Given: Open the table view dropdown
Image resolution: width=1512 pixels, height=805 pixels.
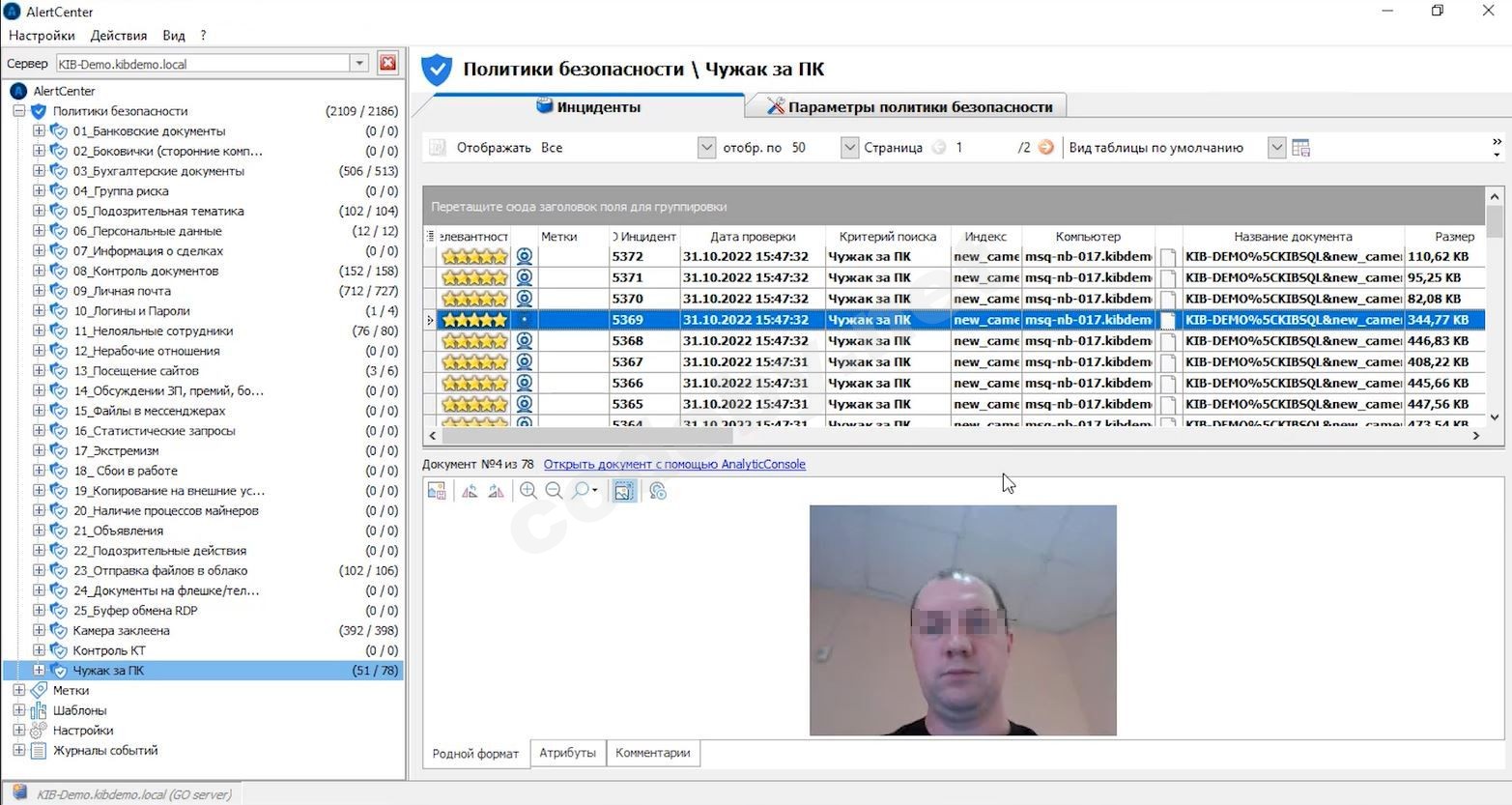Looking at the screenshot, I should click(1276, 148).
